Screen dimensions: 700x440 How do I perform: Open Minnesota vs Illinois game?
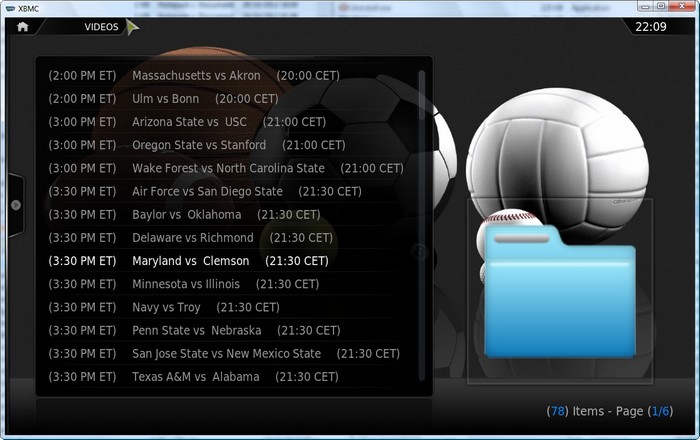tap(228, 284)
